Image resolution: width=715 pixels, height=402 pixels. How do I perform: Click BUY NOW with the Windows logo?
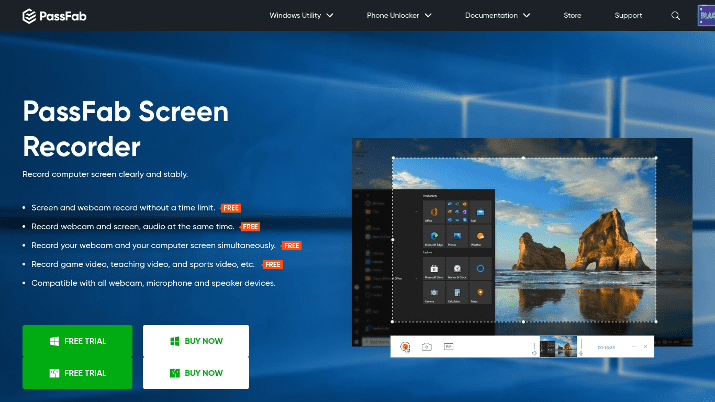[196, 341]
